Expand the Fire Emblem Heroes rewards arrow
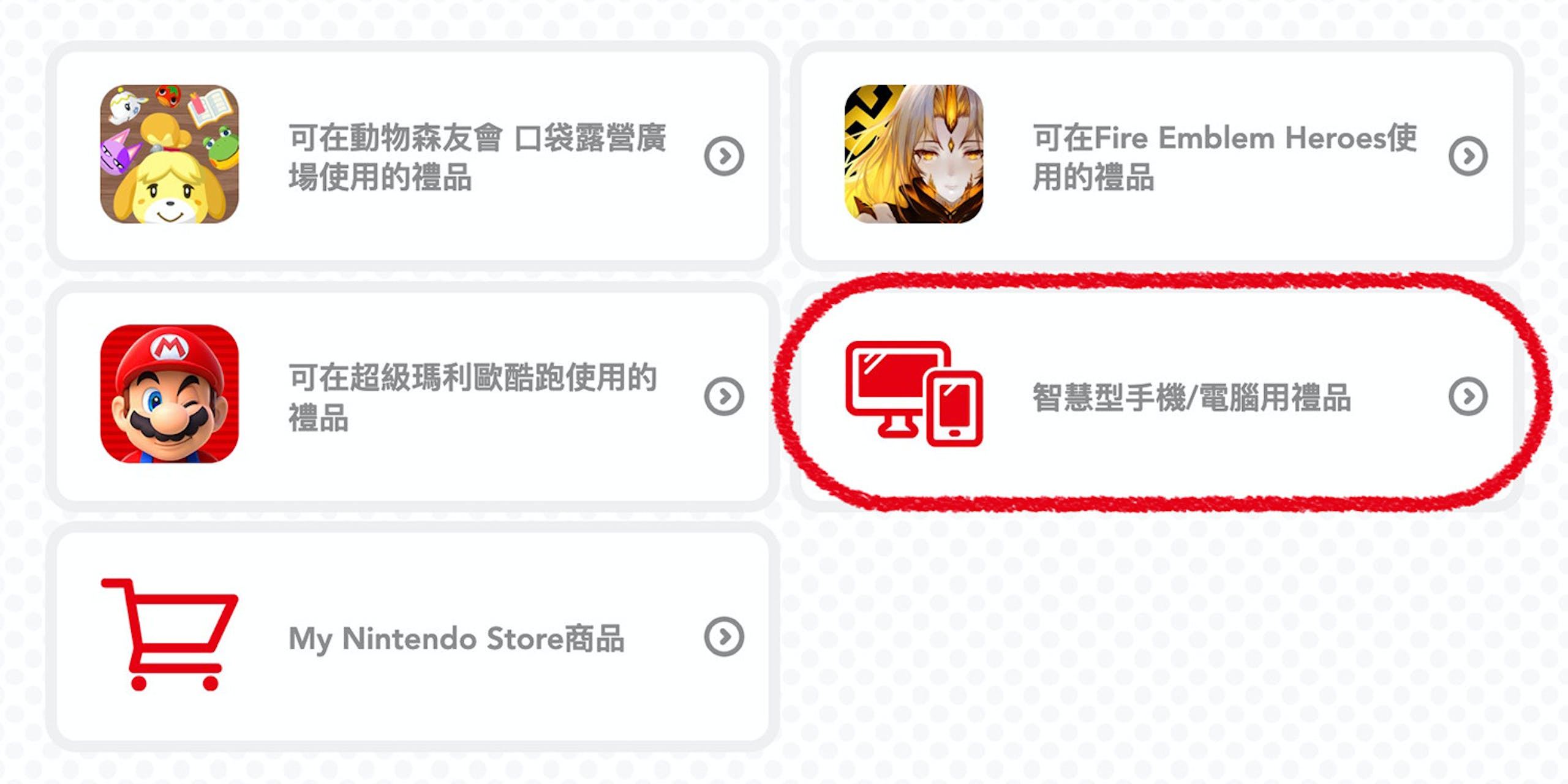 point(1468,156)
